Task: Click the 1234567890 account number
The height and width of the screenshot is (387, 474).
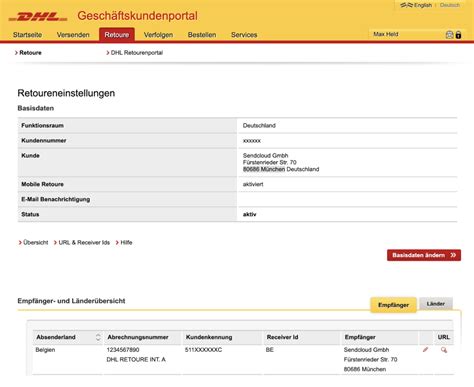Action: pos(123,350)
